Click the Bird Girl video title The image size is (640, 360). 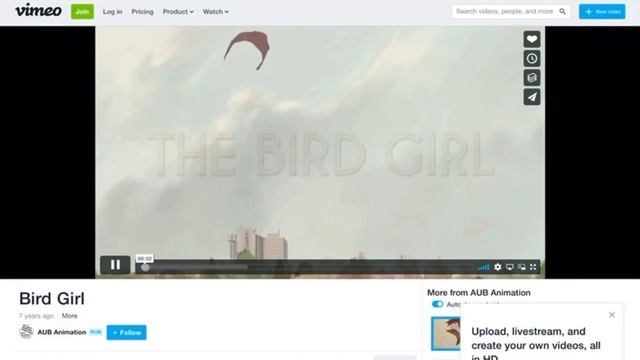52,299
